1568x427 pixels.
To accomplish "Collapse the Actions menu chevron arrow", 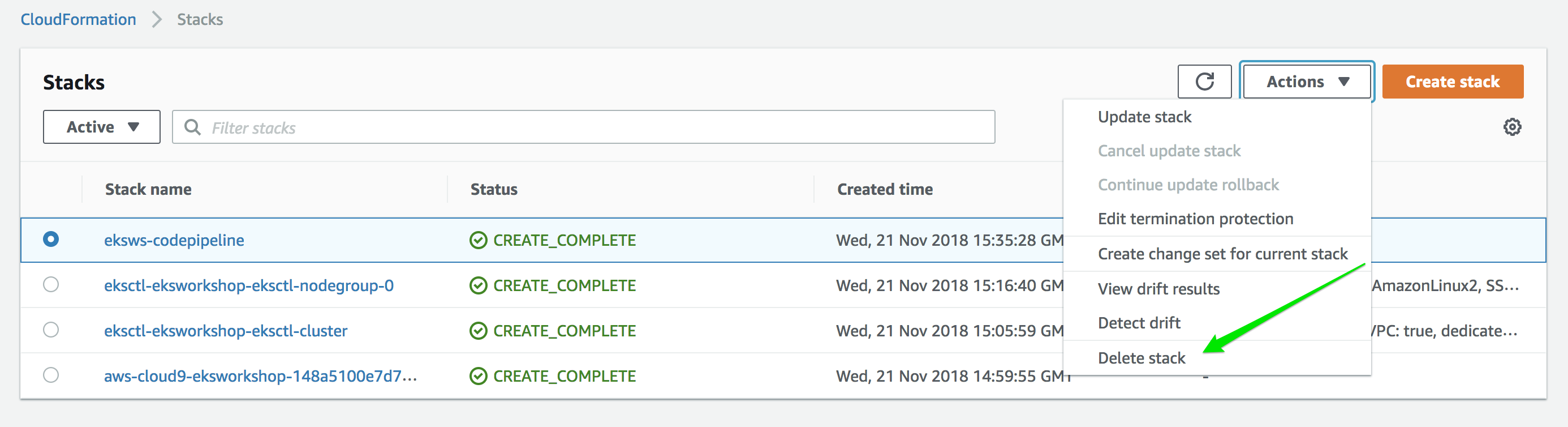I will [1344, 81].
